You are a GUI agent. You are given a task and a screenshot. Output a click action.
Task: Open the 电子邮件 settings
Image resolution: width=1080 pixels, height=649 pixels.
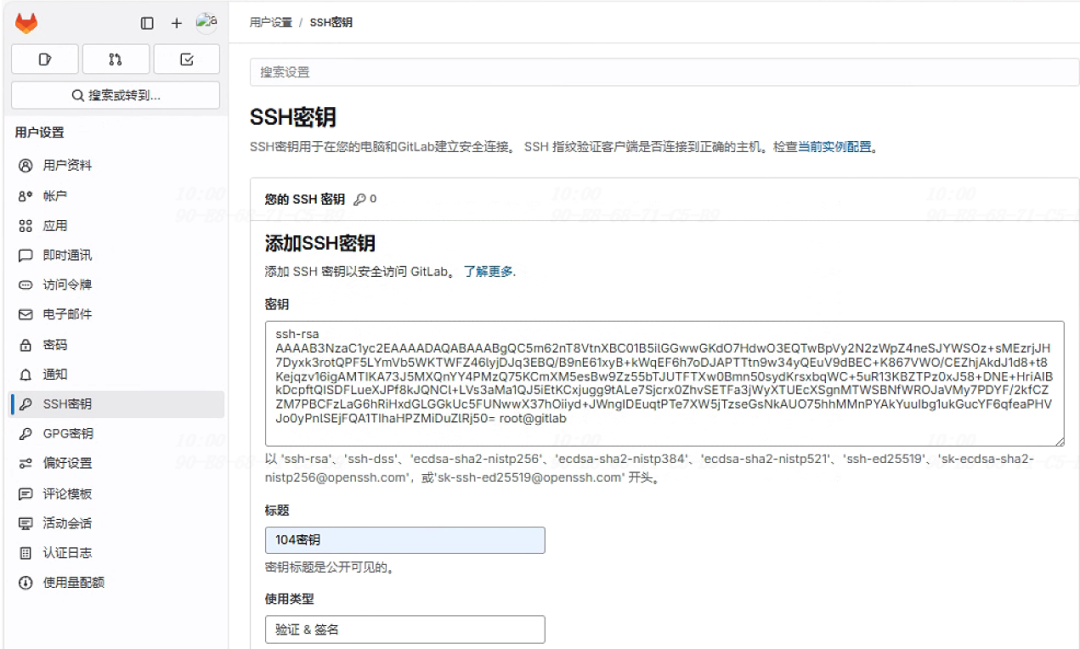click(67, 314)
